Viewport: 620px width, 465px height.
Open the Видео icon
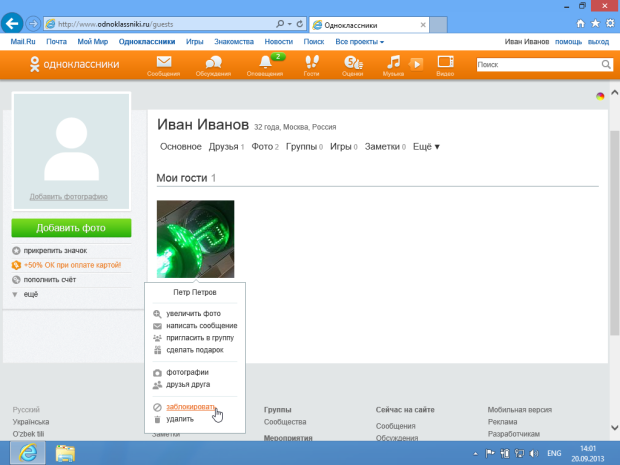coord(445,62)
